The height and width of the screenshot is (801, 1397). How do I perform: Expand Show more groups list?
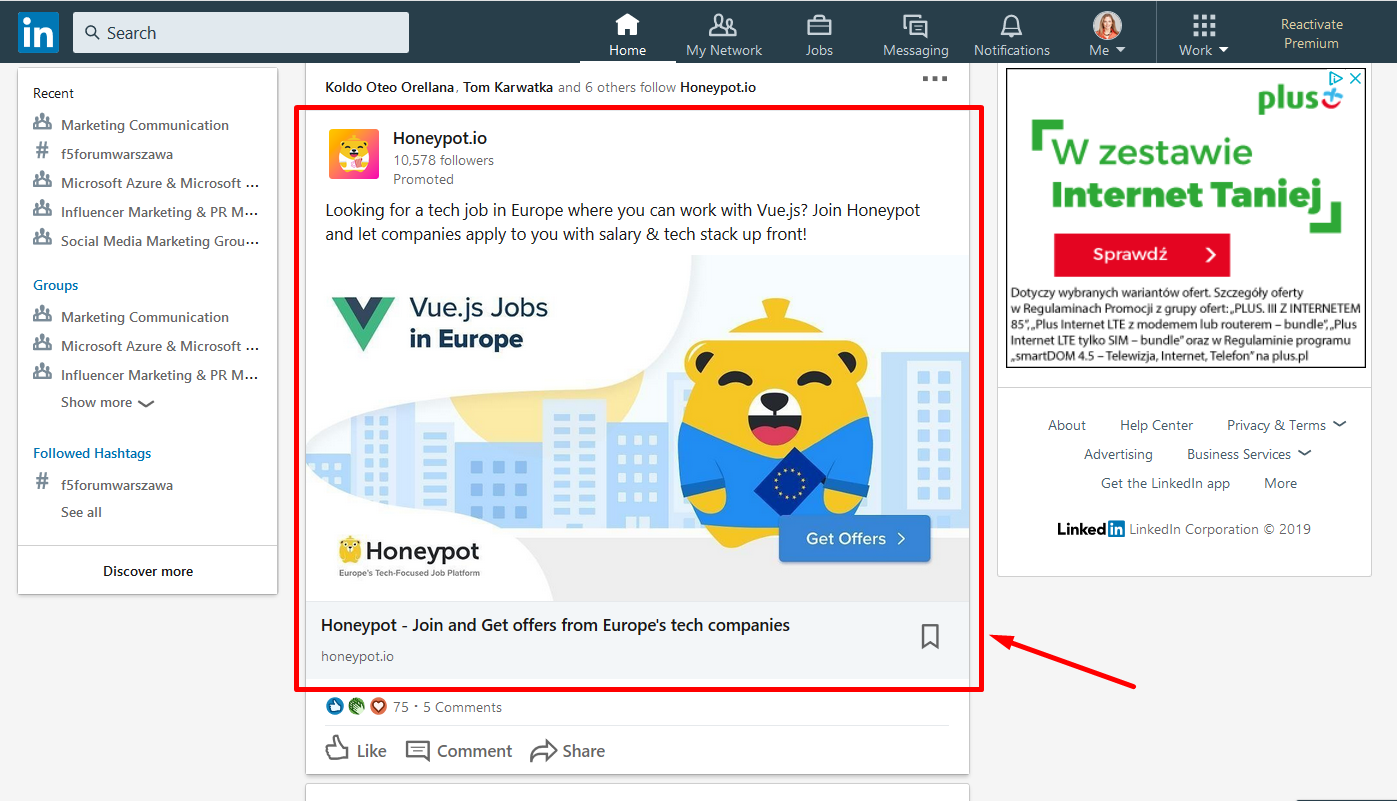point(107,402)
